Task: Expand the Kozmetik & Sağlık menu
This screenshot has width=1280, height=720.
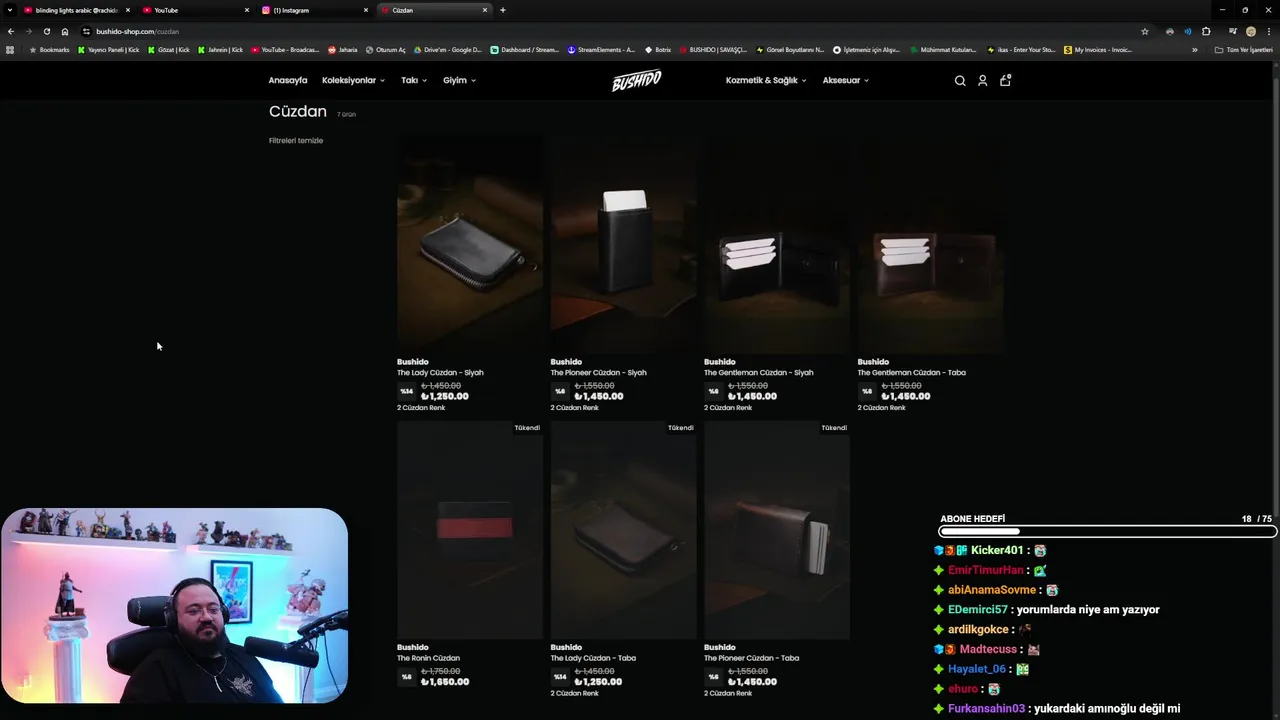Action: (766, 81)
